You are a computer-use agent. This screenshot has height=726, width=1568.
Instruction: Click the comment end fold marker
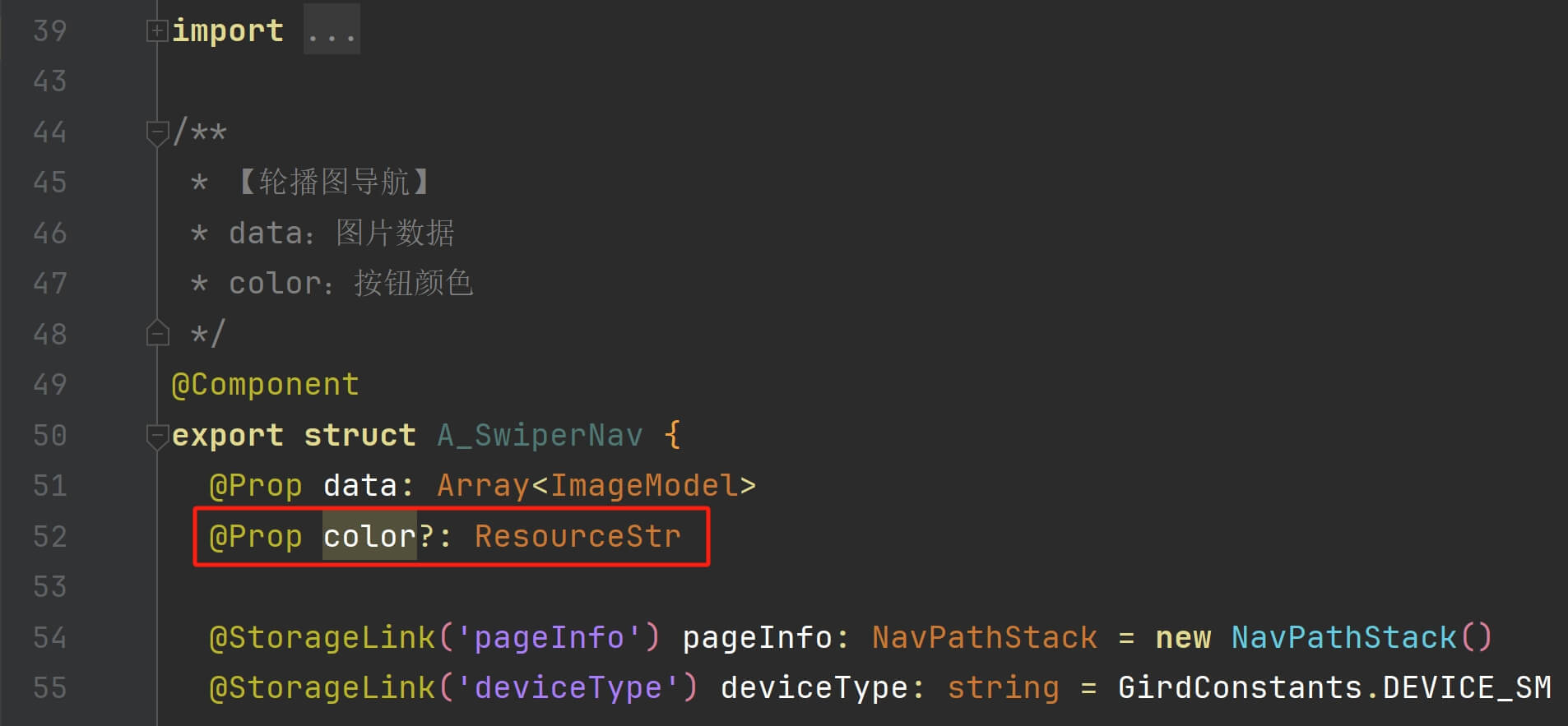pyautogui.click(x=156, y=333)
